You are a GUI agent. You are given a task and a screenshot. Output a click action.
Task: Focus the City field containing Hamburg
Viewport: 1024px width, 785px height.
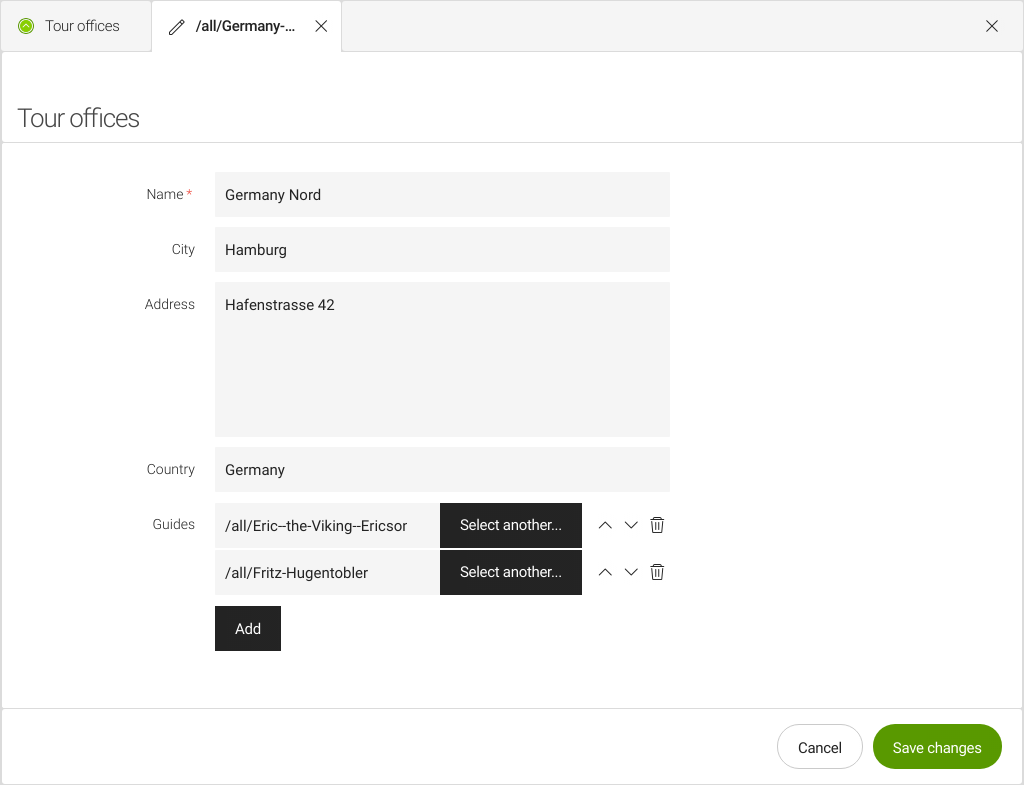click(x=441, y=250)
